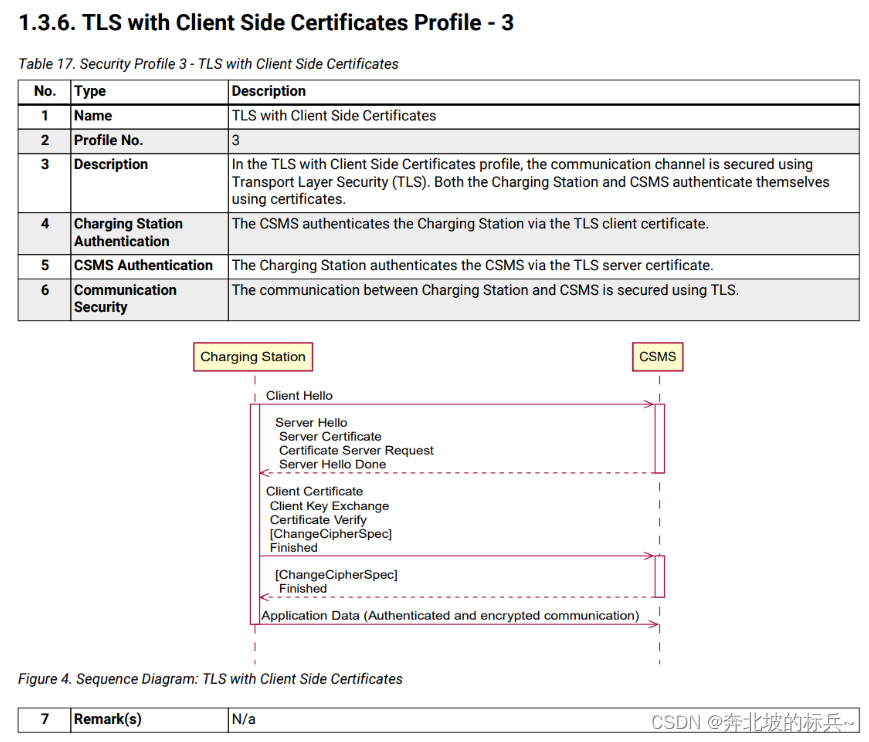The image size is (869, 742).
Task: Select the "Charging Station Authentication" cell
Action: coord(150,233)
